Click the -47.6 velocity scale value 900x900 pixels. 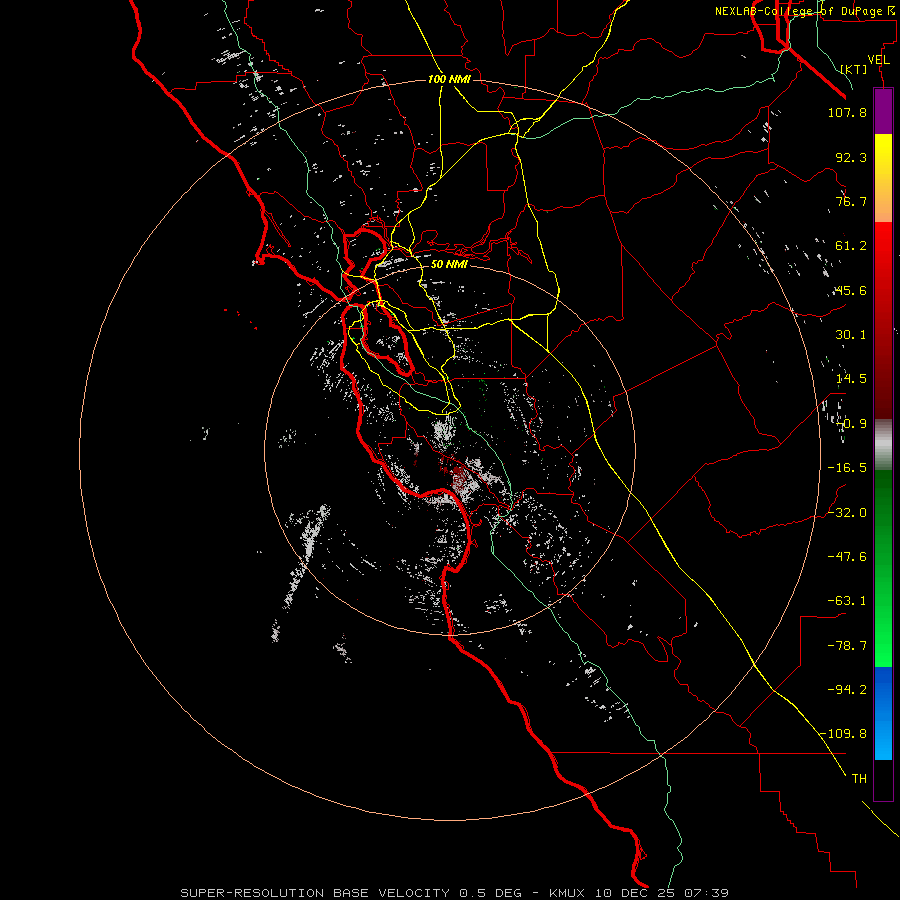(x=847, y=557)
